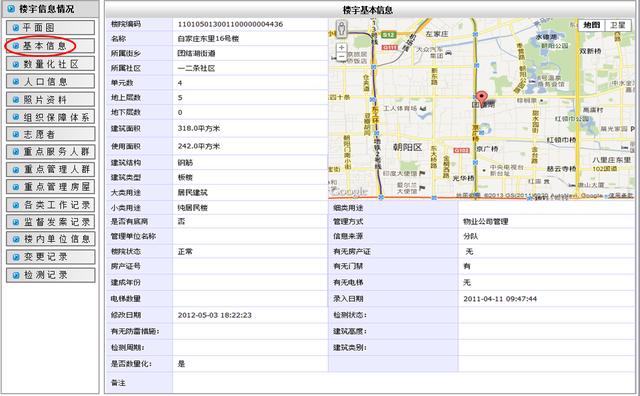640x396 pixels.
Task: Click usable area 242.0平方米
Action: 199,146
